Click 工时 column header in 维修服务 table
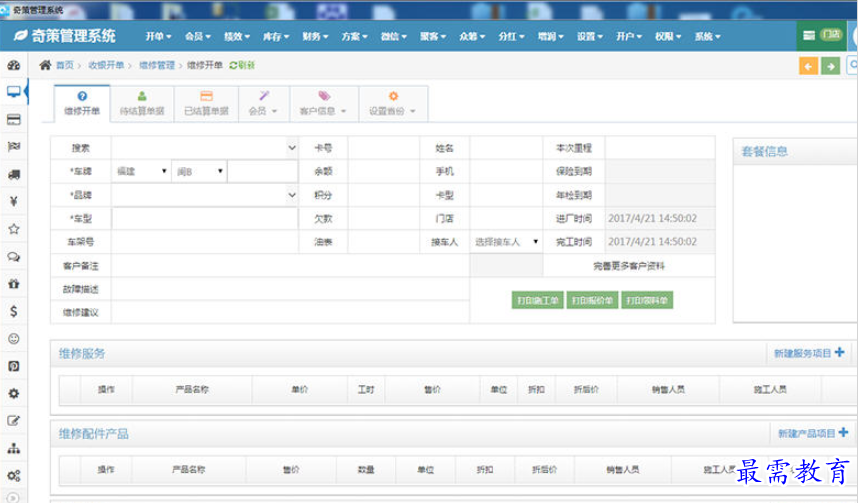This screenshot has width=858, height=503. (366, 389)
